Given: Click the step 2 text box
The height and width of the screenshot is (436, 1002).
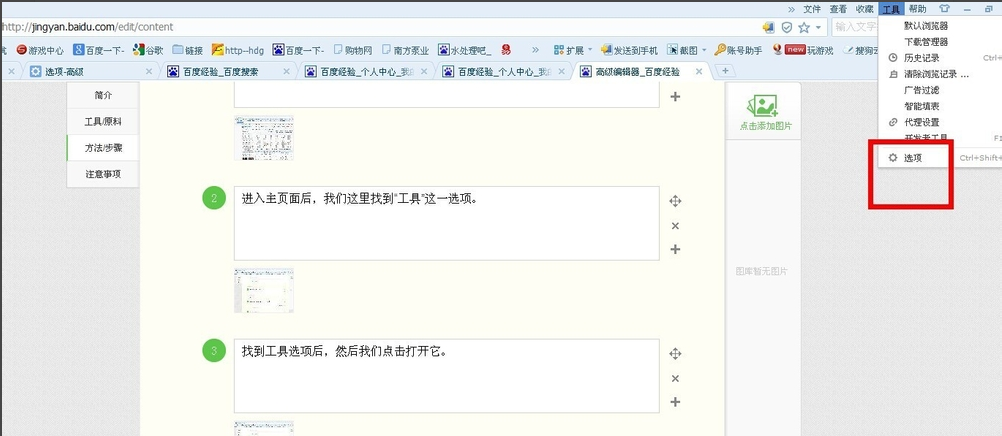Looking at the screenshot, I should [447, 223].
